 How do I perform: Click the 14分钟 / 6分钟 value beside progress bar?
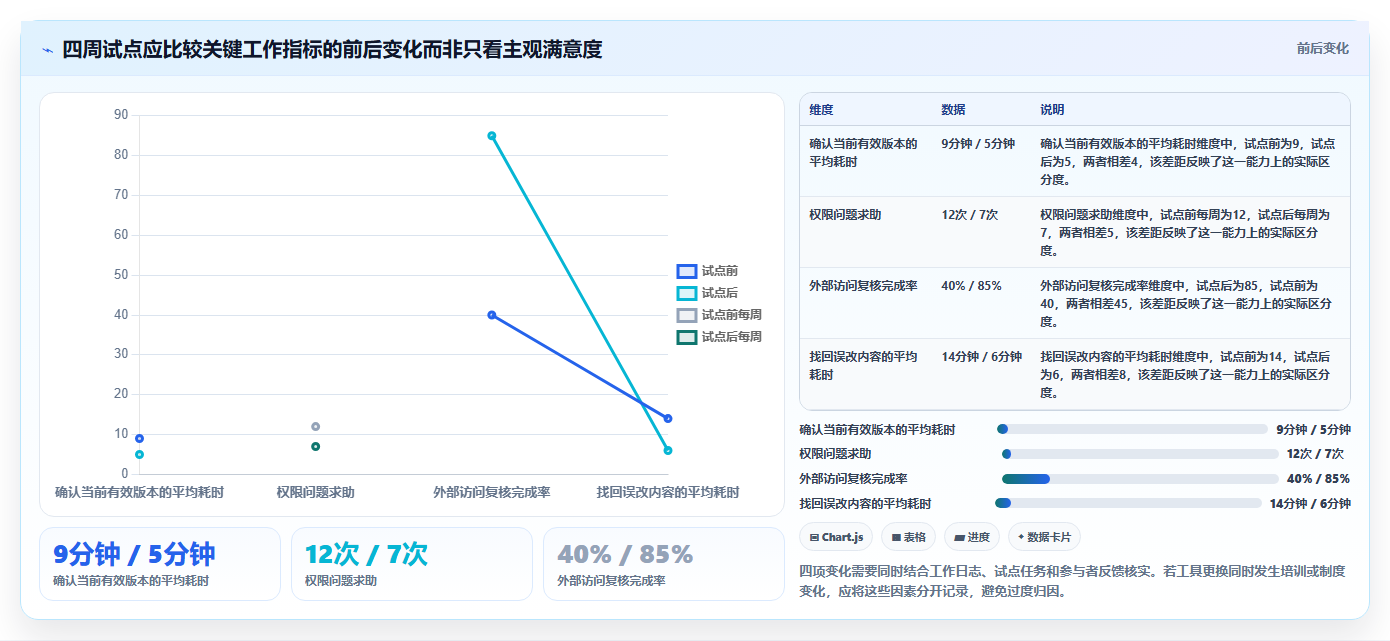point(1310,504)
